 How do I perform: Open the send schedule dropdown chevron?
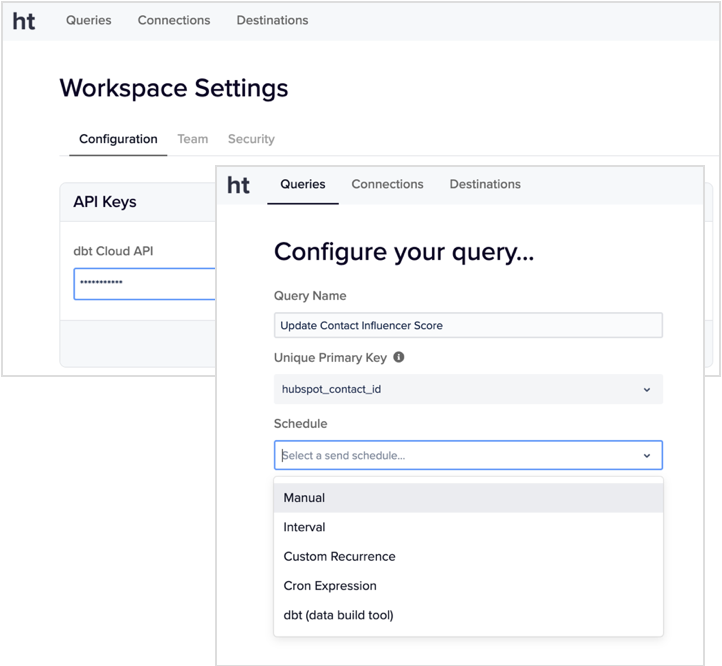point(646,456)
